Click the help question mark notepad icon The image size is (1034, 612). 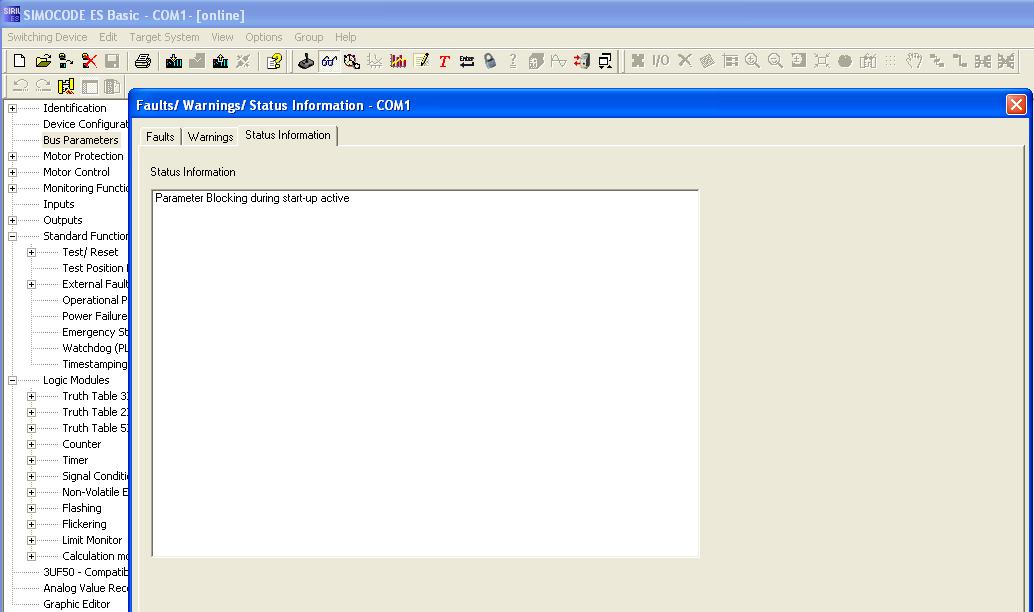pos(274,61)
